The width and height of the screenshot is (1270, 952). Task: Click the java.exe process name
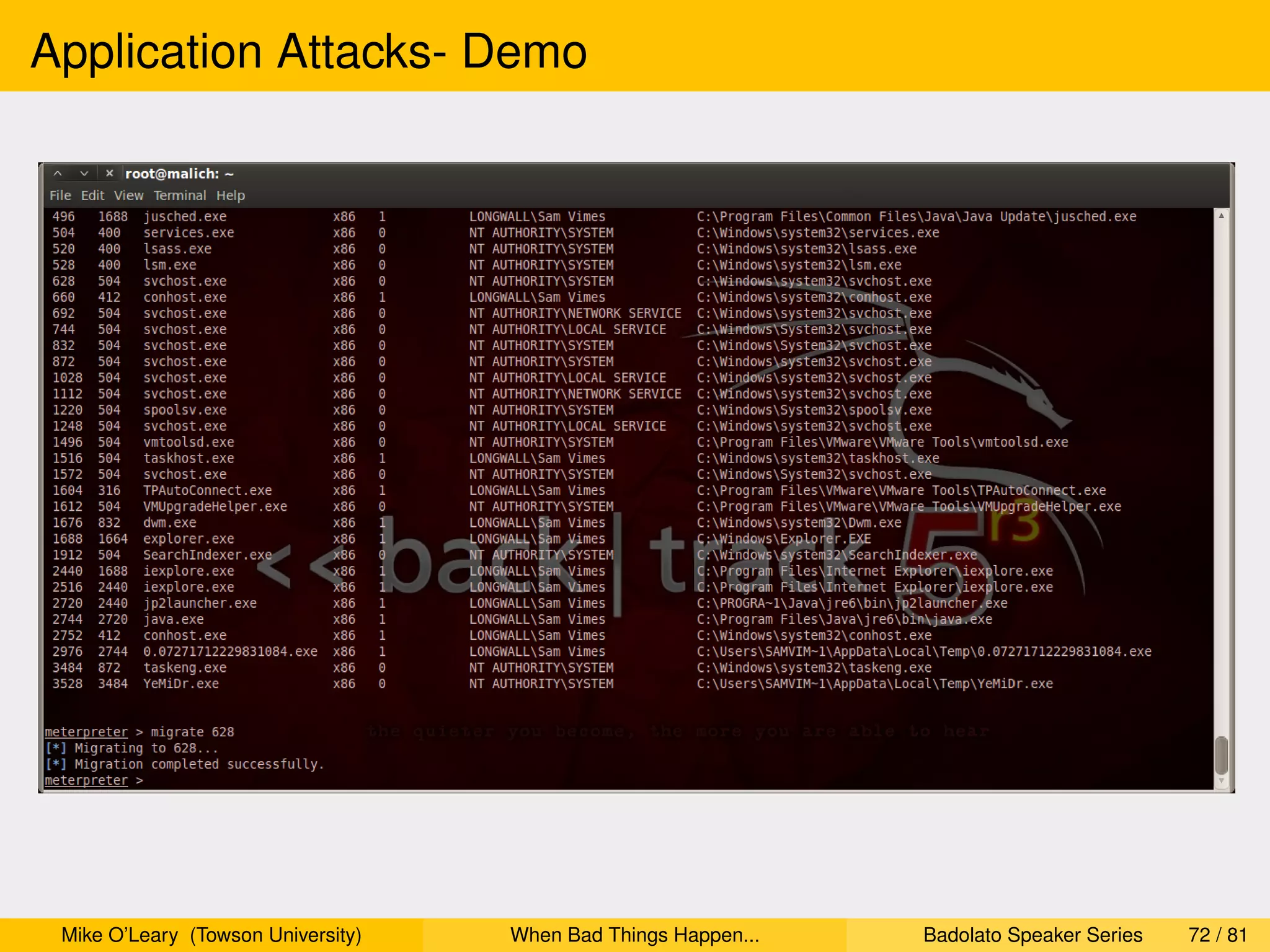tap(174, 620)
